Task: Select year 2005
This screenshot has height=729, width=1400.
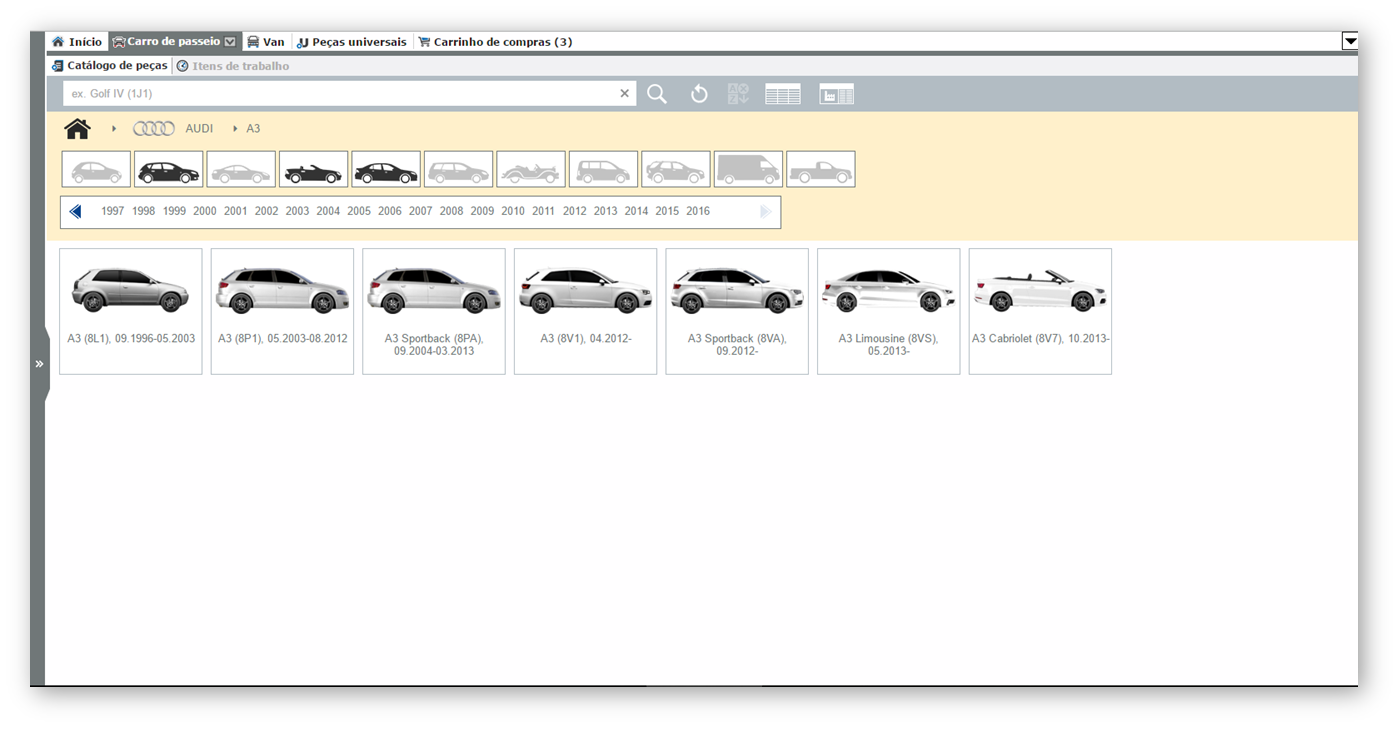Action: click(359, 211)
